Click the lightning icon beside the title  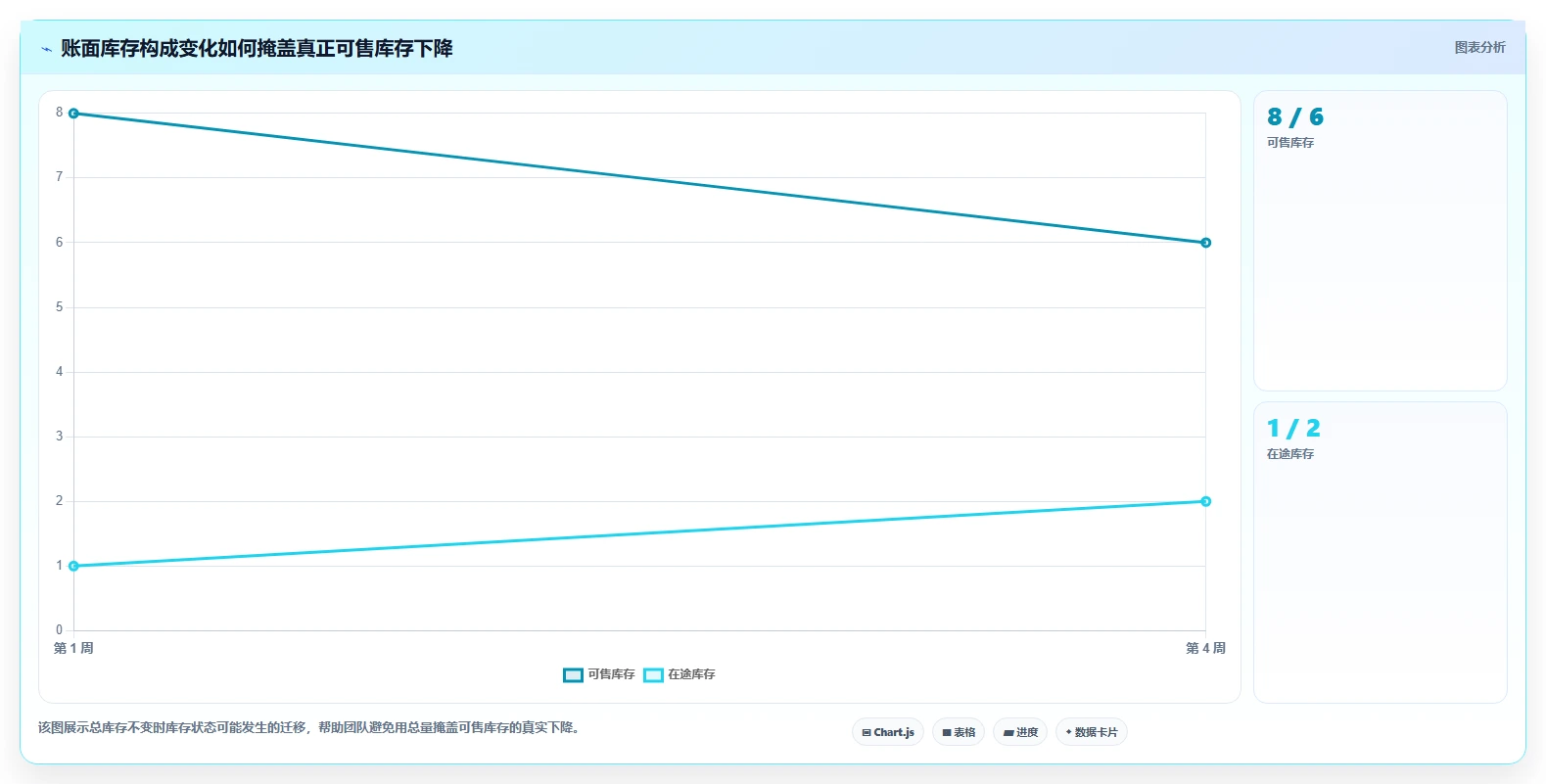[x=46, y=49]
